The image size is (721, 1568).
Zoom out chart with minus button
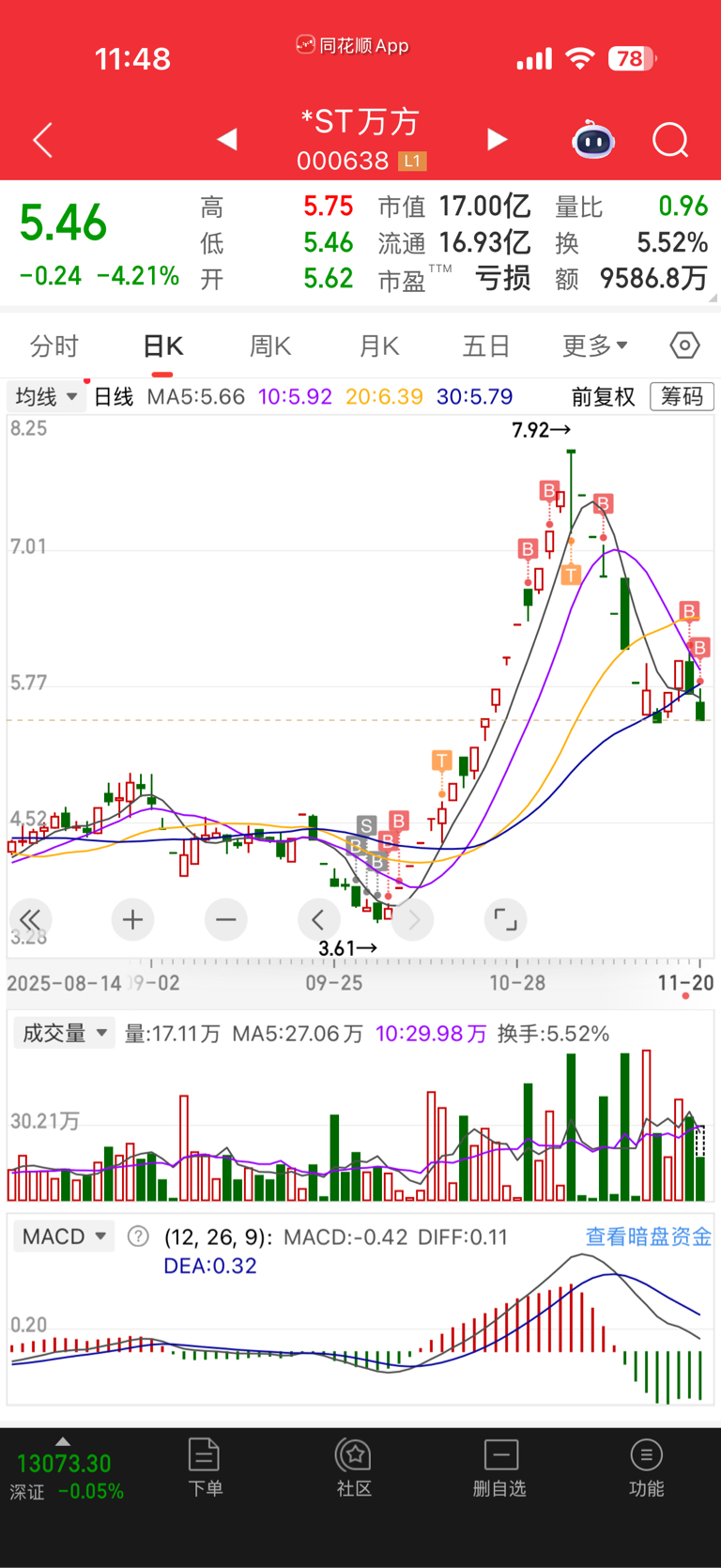[x=225, y=919]
